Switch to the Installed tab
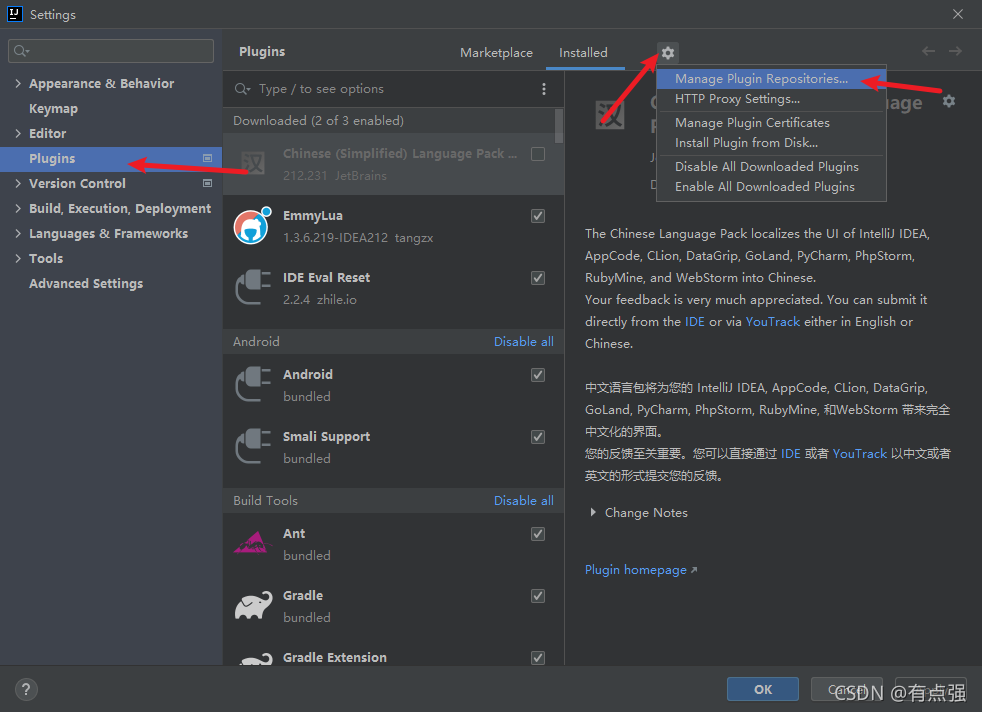The width and height of the screenshot is (982, 712). [x=583, y=53]
